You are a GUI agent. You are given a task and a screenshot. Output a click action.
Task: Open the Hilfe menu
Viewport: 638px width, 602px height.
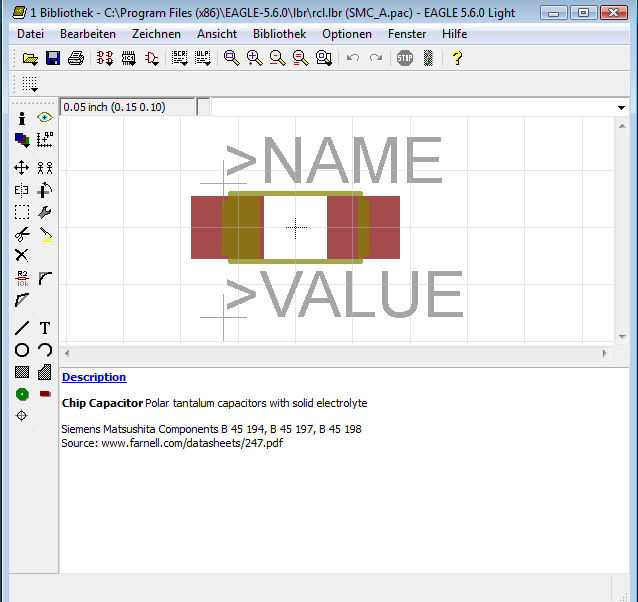(x=454, y=34)
